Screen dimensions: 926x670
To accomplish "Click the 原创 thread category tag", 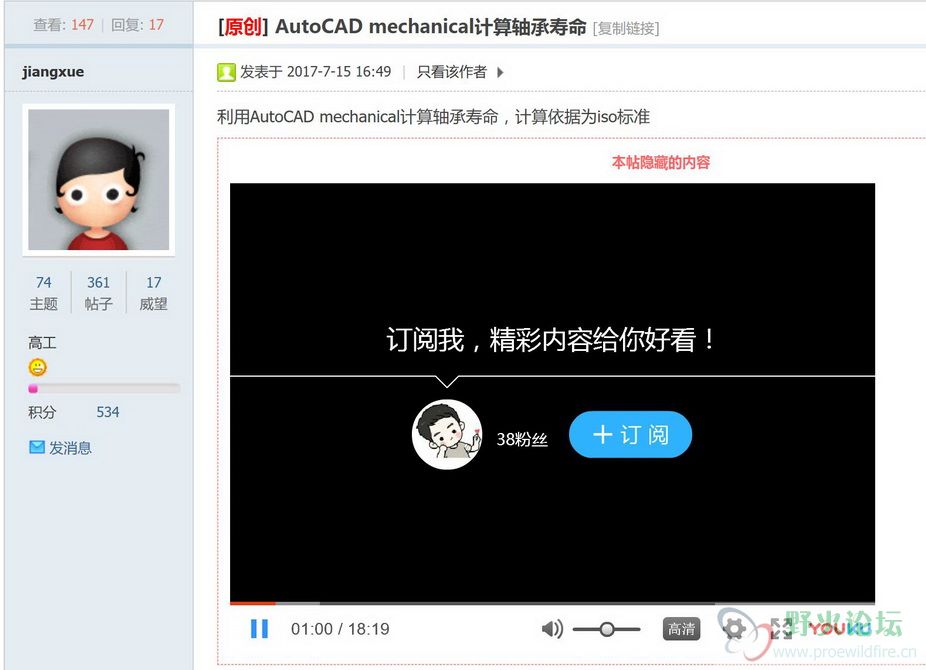I will point(243,27).
